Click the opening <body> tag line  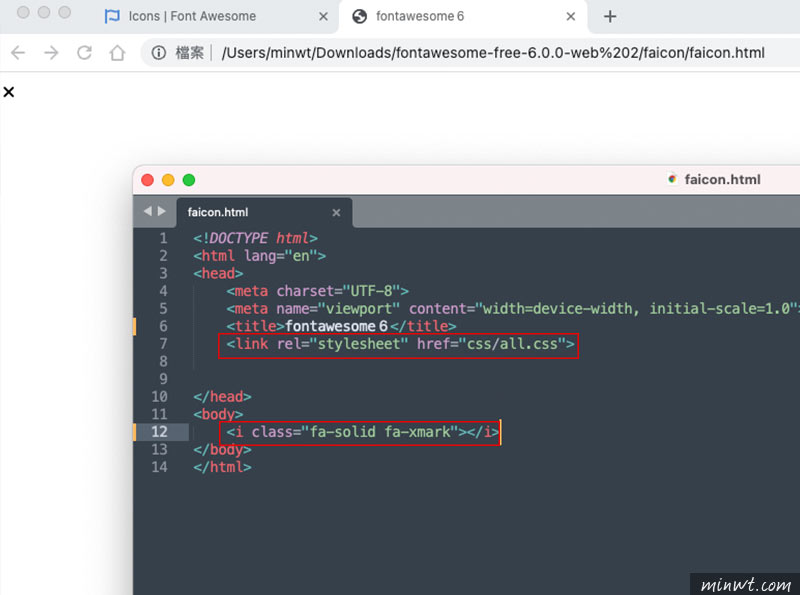click(x=218, y=414)
